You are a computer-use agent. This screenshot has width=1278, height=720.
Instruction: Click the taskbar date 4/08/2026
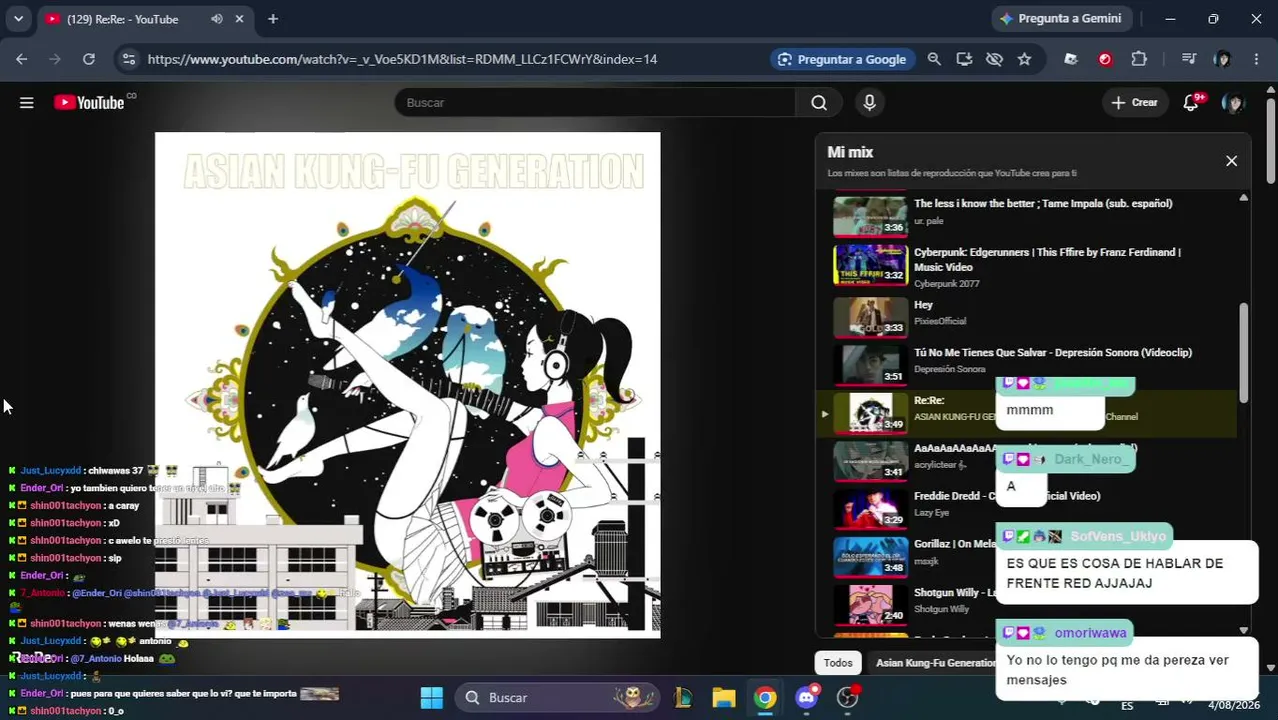(x=1234, y=705)
